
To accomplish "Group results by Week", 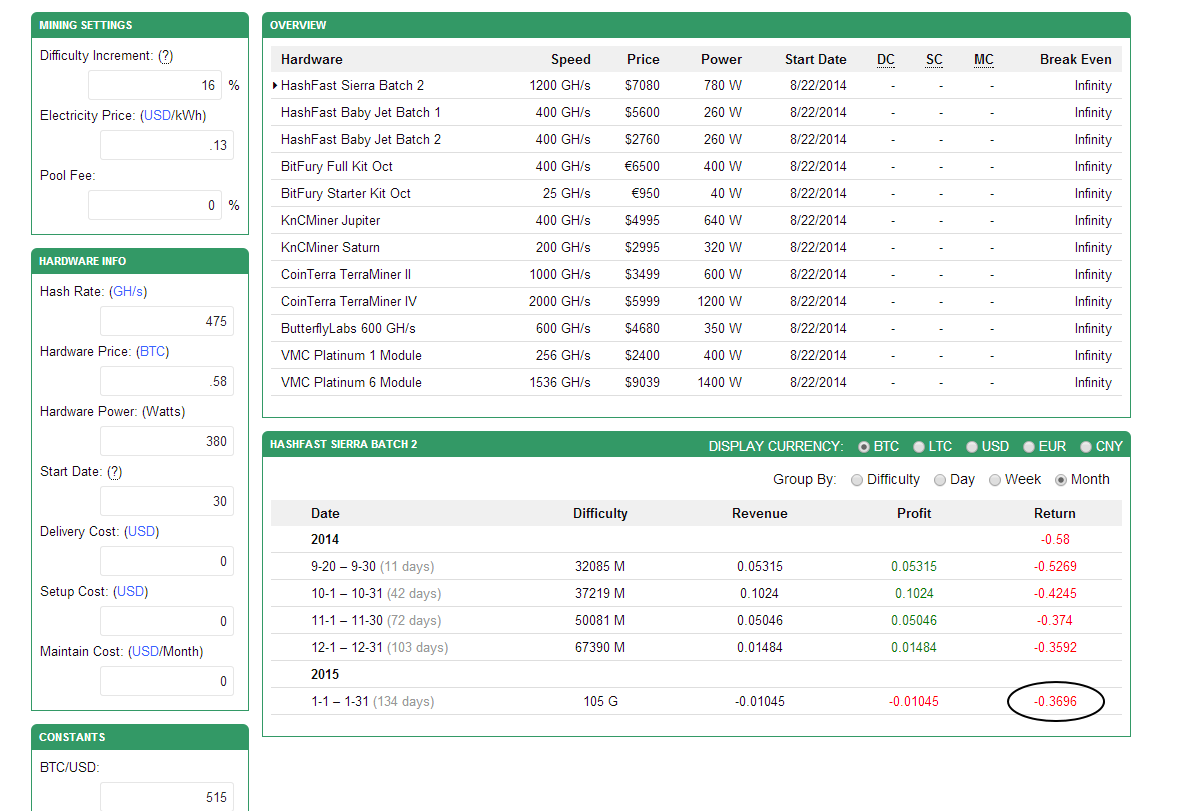I will (995, 480).
